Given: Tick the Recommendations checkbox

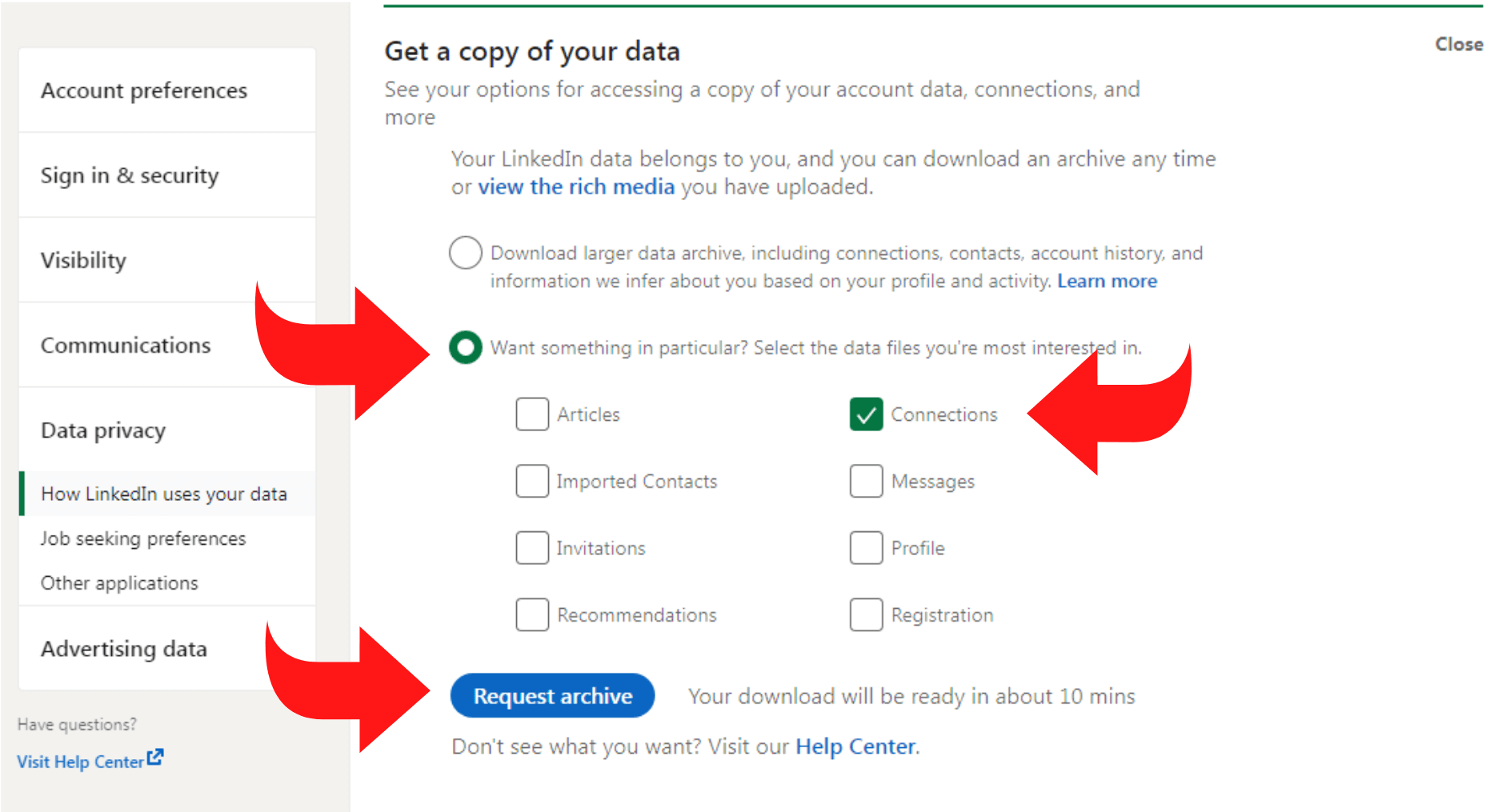Looking at the screenshot, I should coord(532,614).
